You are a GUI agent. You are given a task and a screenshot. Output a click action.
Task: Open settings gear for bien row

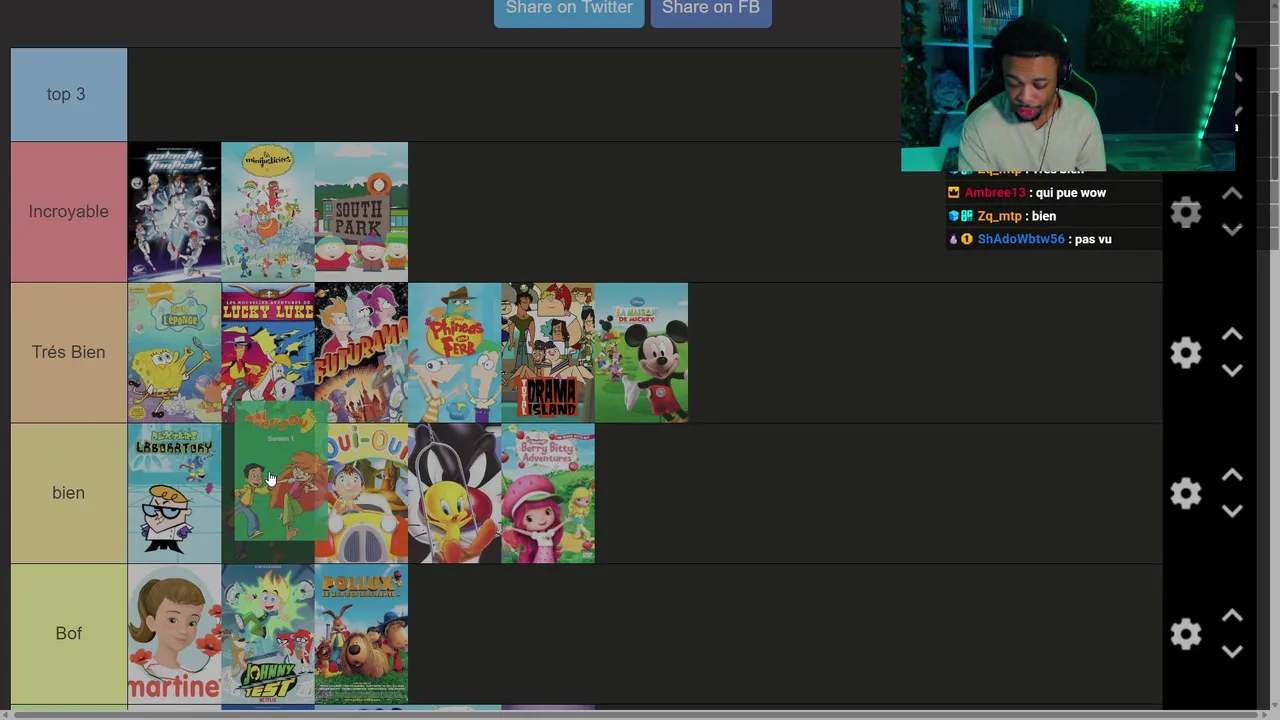point(1186,493)
